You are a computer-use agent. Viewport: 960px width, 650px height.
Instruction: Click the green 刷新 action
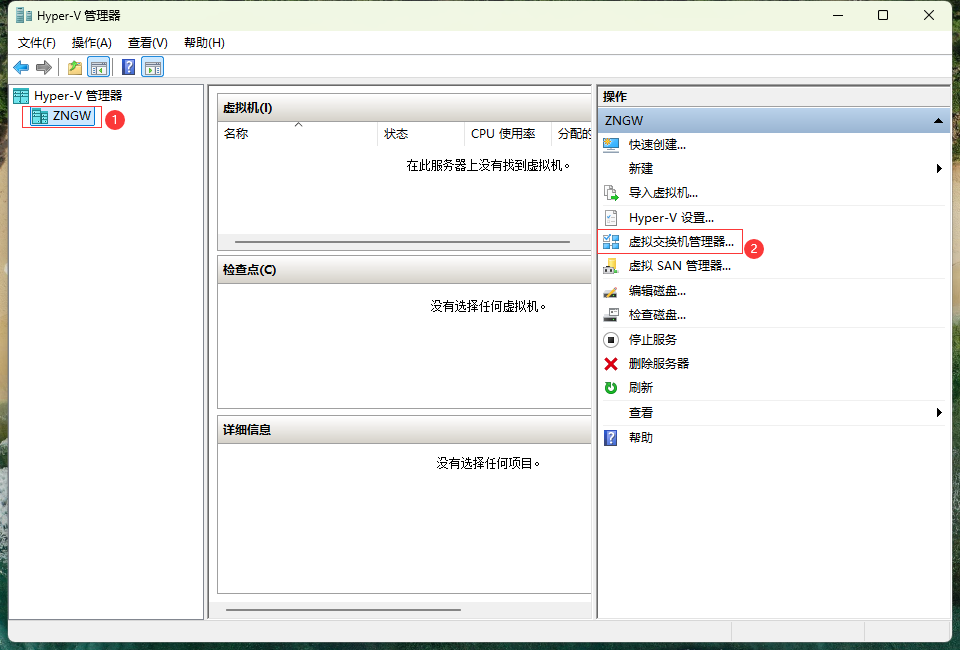(640, 388)
